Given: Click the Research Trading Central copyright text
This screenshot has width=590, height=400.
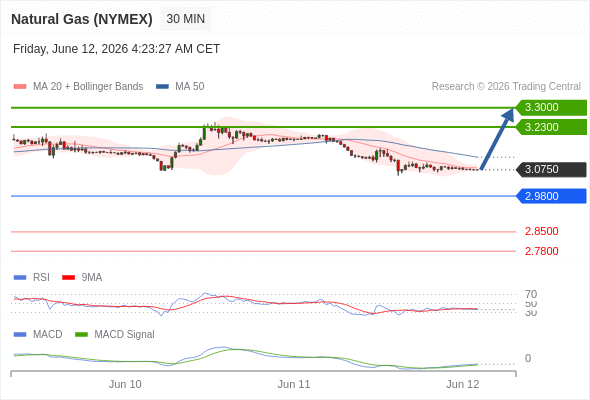Looking at the screenshot, I should pos(506,87).
